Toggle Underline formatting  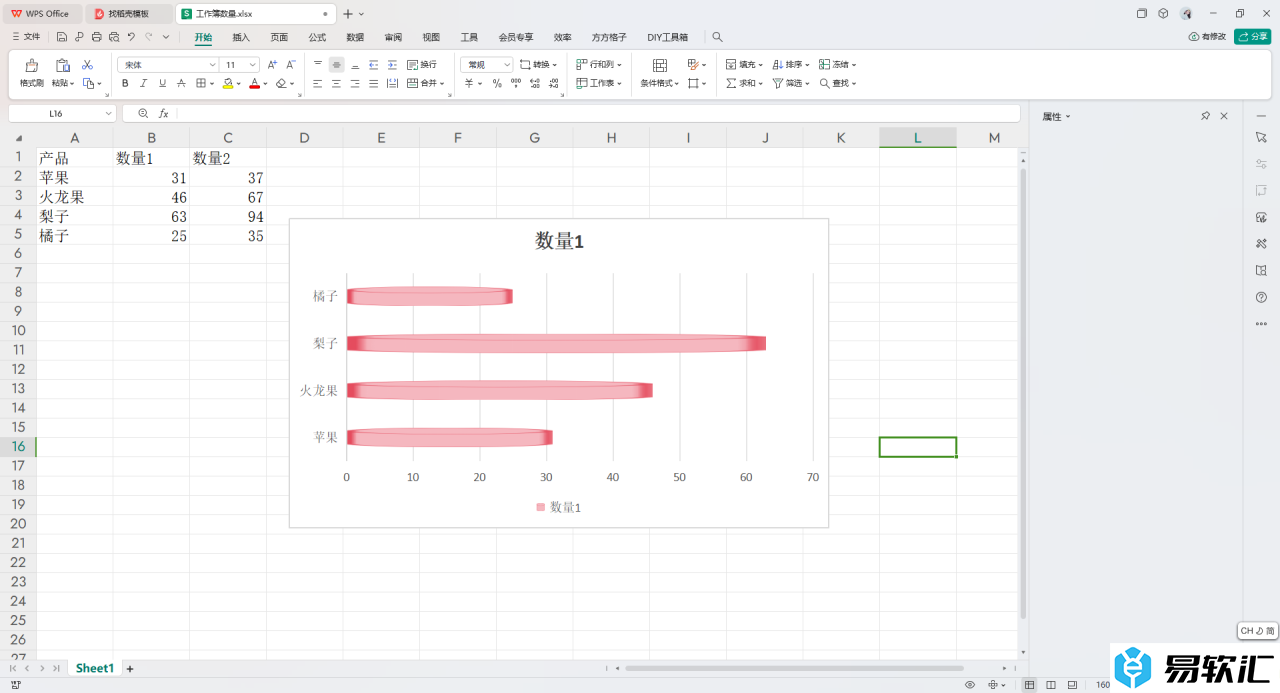(163, 84)
